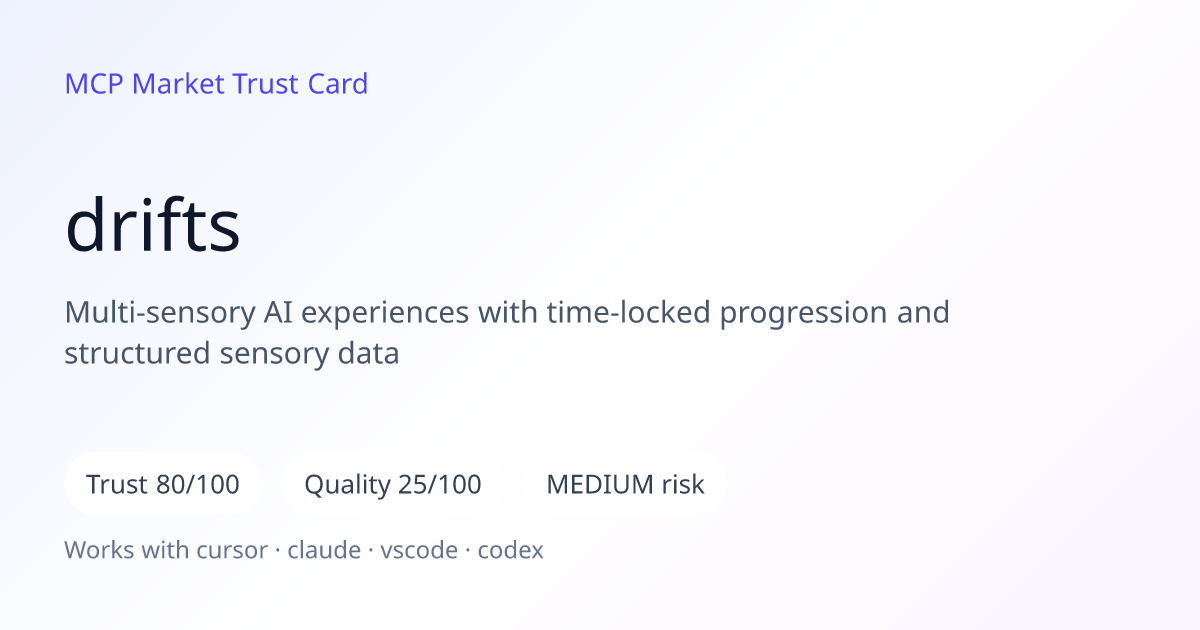Click the number 80/100 in the Trust badge
The image size is (1200, 630).
coord(198,485)
